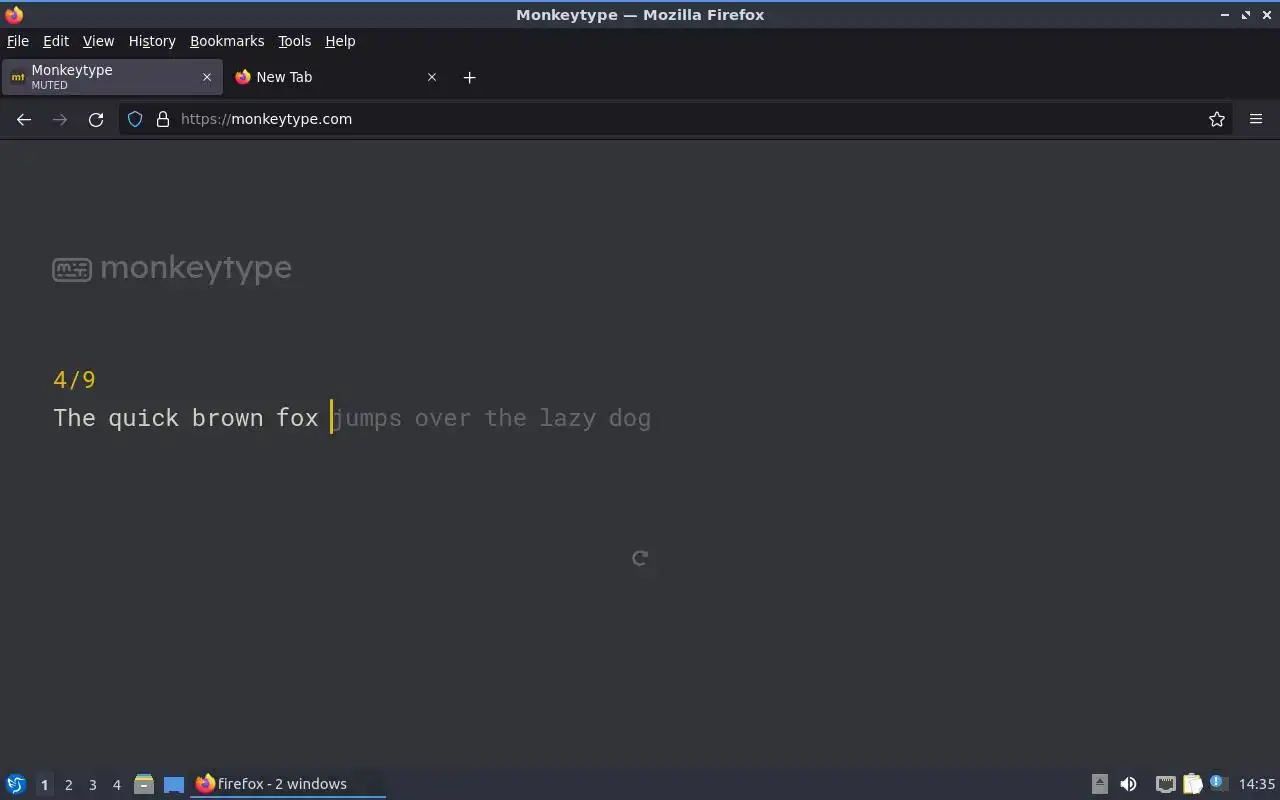Open the taskbar application menu

click(x=16, y=784)
